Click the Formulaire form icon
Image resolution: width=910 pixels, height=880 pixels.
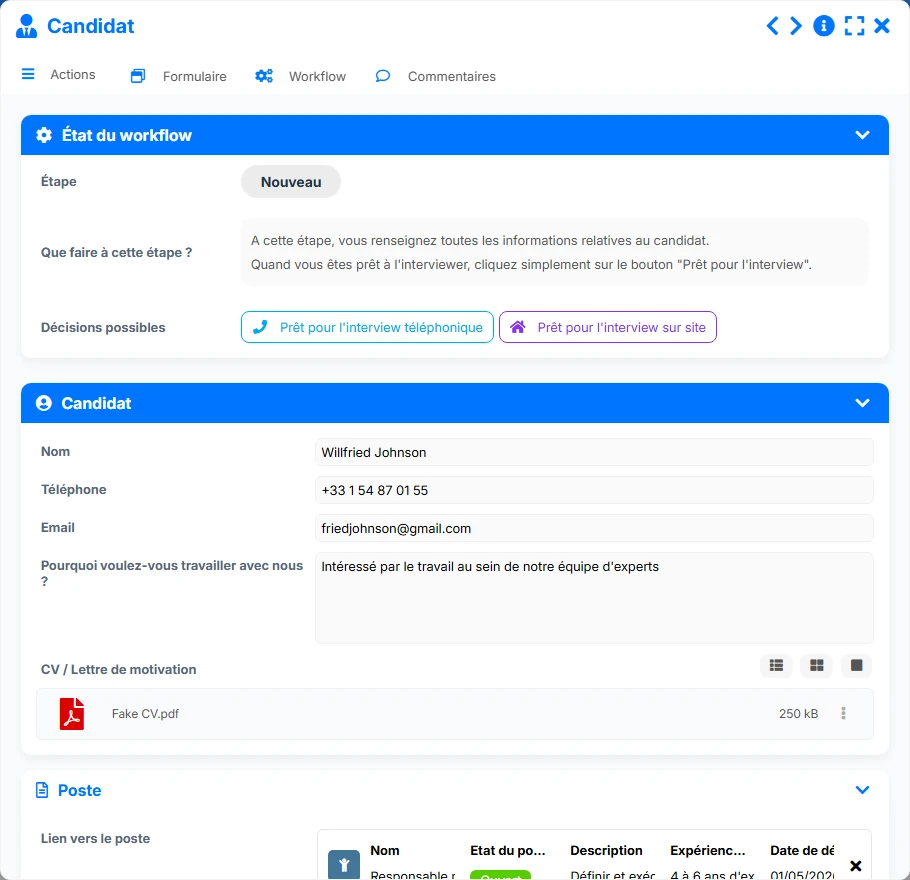pyautogui.click(x=138, y=76)
